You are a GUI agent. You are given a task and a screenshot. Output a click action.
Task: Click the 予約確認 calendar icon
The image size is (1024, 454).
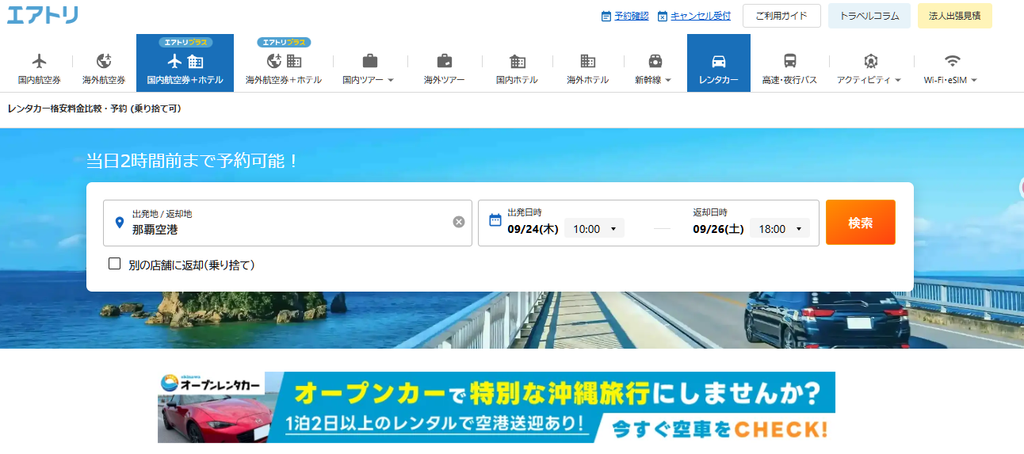tap(606, 16)
